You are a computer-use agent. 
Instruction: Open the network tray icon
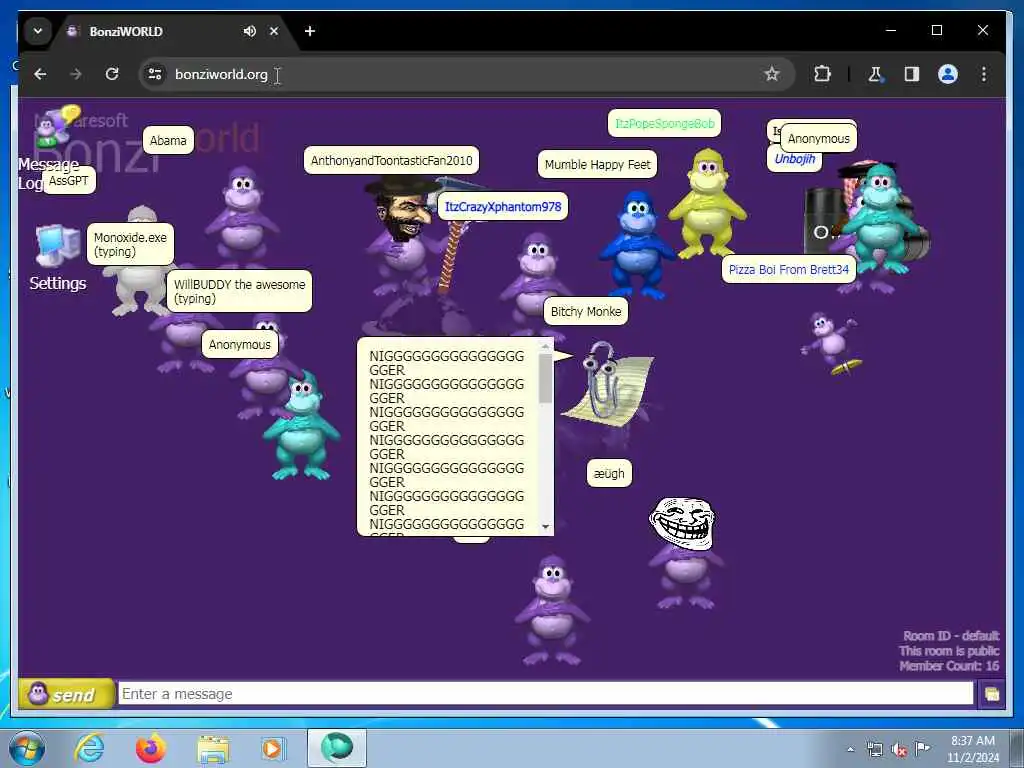pos(874,750)
